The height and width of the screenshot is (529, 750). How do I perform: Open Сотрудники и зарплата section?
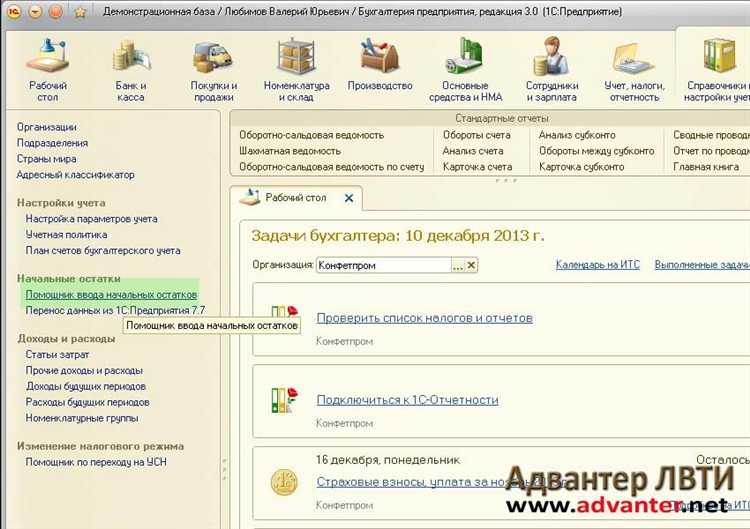point(551,60)
